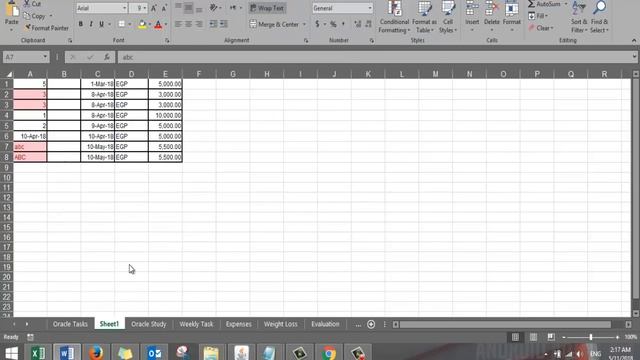The image size is (640, 360).
Task: Open Cell Styles gallery
Action: 448,17
